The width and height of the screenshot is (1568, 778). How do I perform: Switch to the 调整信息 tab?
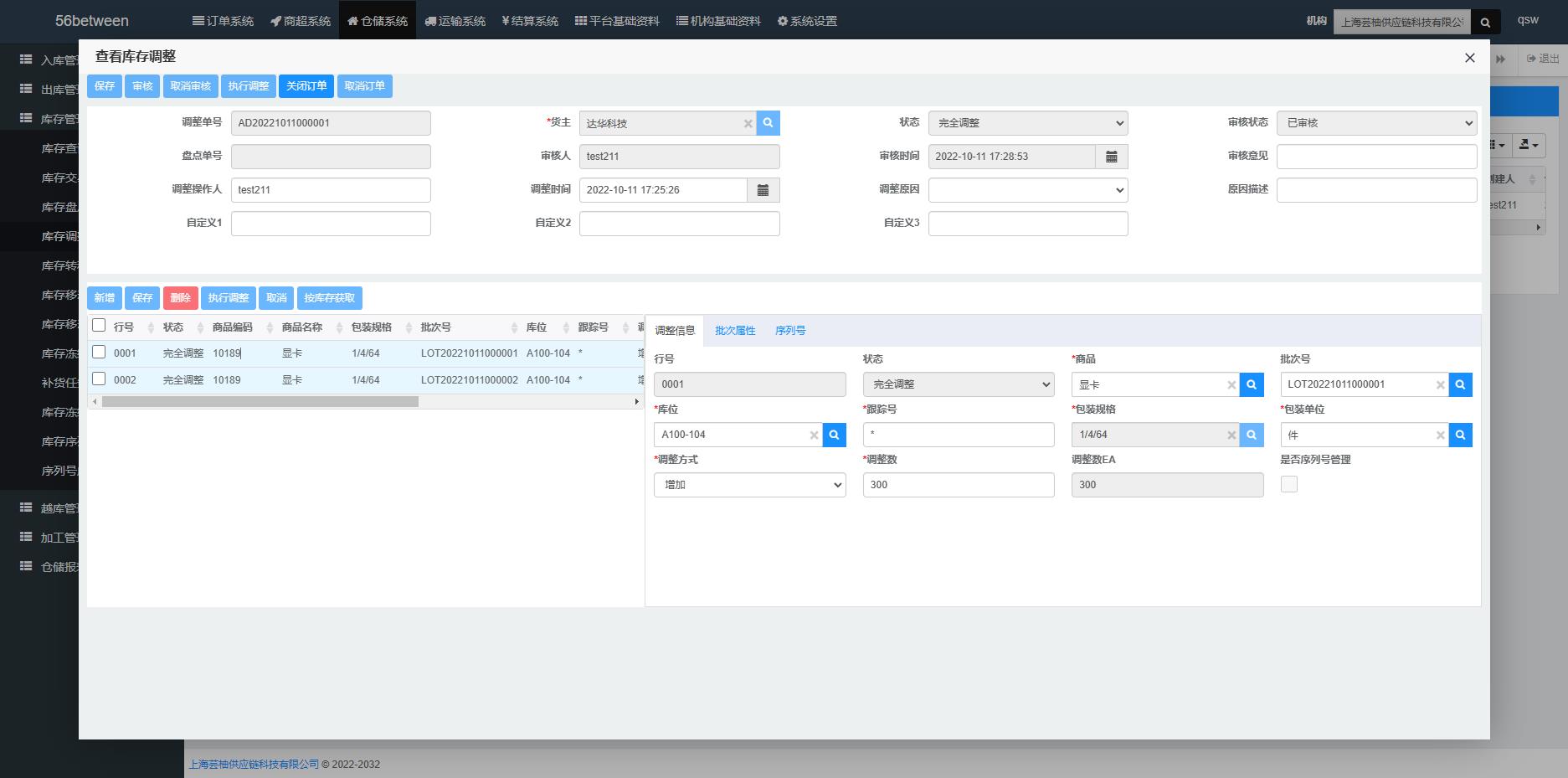point(675,331)
